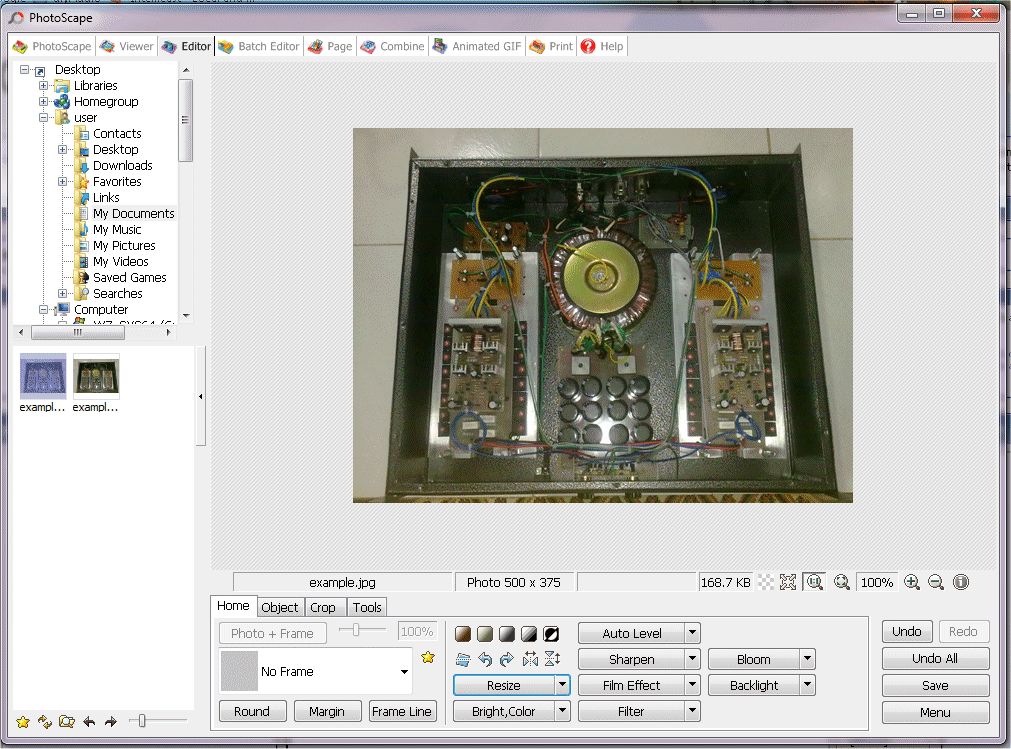This screenshot has width=1011, height=749.
Task: Open the Resize dropdown arrow
Action: [562, 685]
